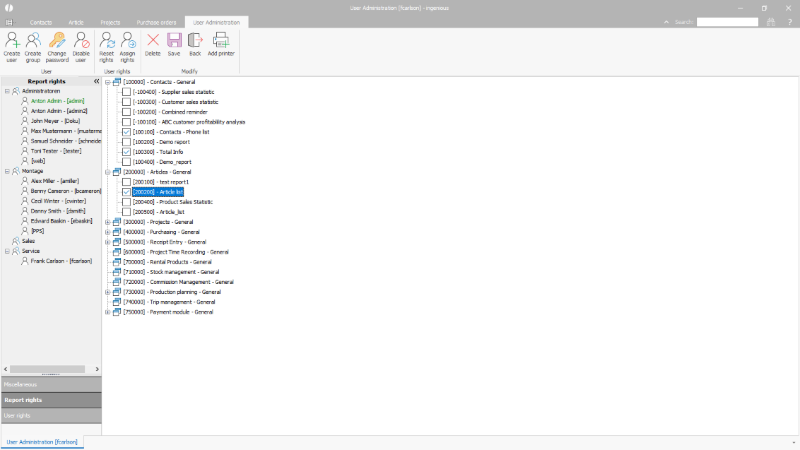The height and width of the screenshot is (450, 800).
Task: Click the Articles - General folder icon
Action: (117, 172)
